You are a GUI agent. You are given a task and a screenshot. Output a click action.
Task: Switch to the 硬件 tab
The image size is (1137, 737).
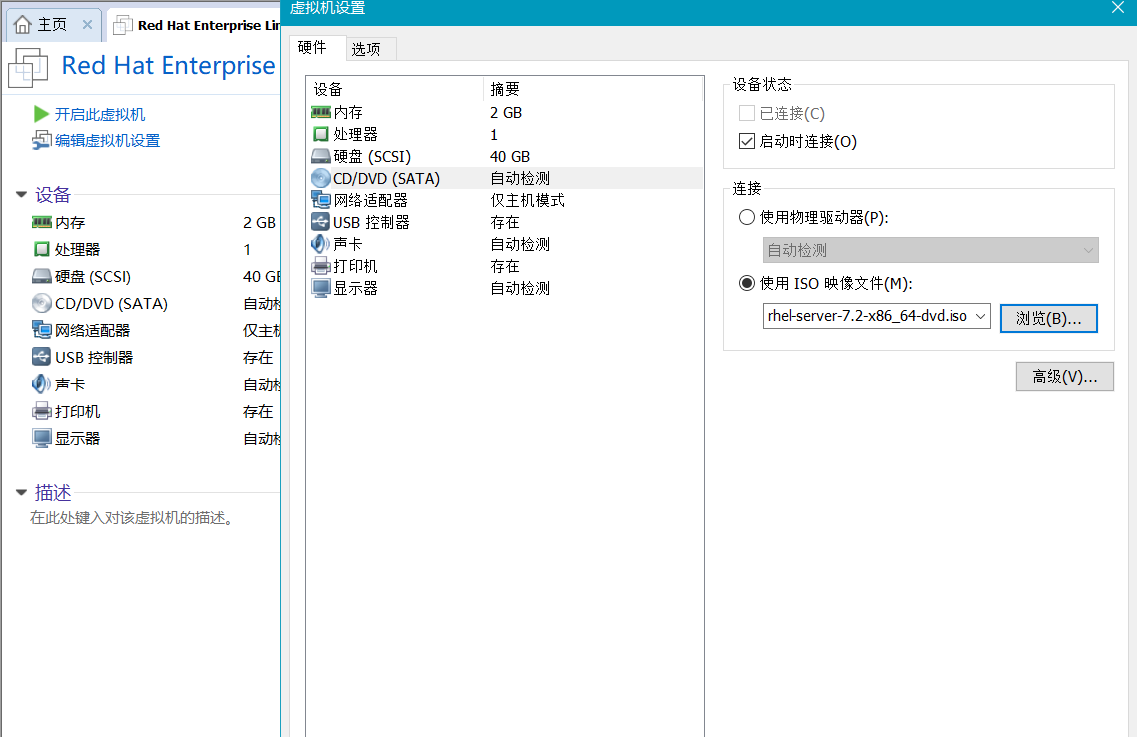pos(317,47)
